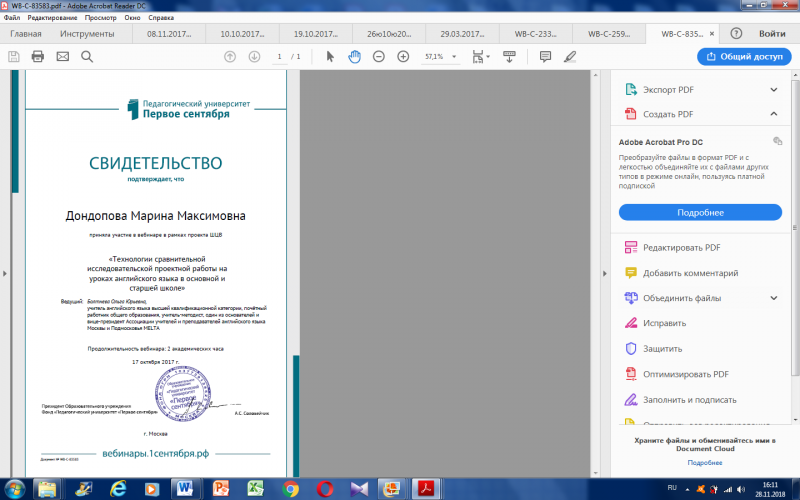This screenshot has height=500, width=800.
Task: Open the Help question mark icon
Action: [736, 34]
